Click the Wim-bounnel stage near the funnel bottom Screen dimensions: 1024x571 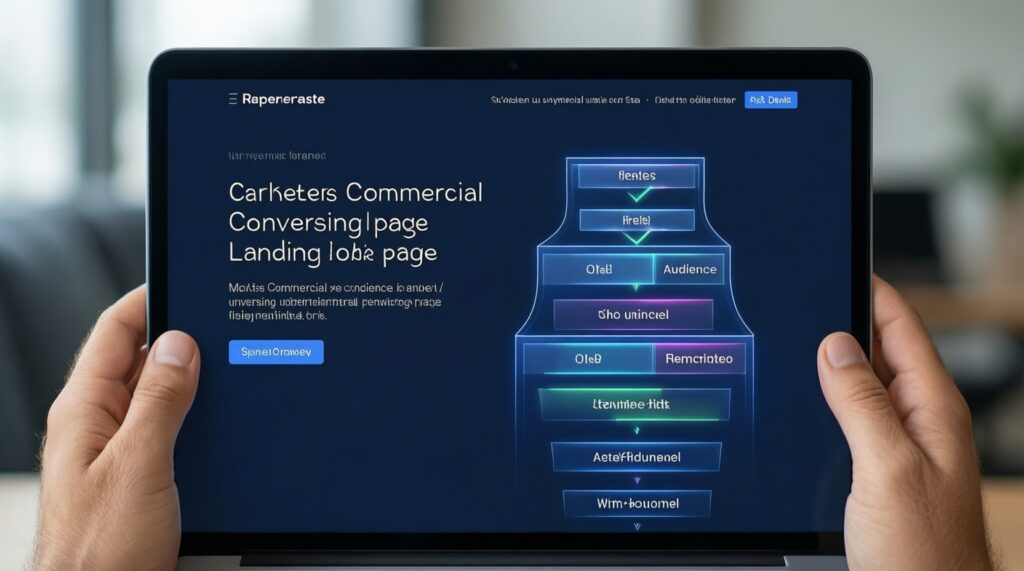636,503
